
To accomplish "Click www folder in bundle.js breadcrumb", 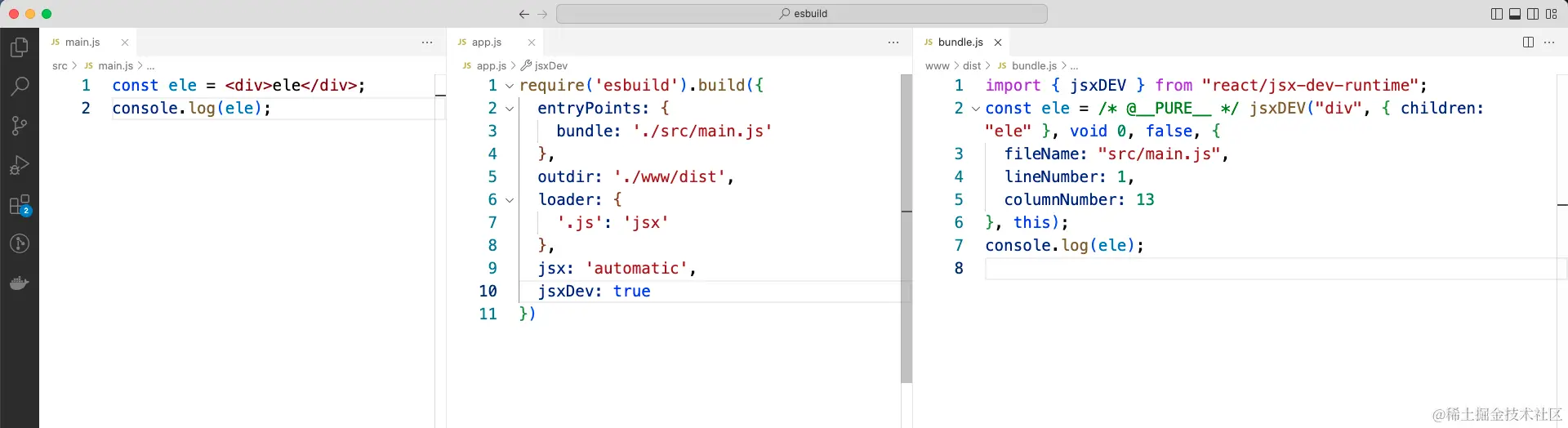I will (x=937, y=66).
